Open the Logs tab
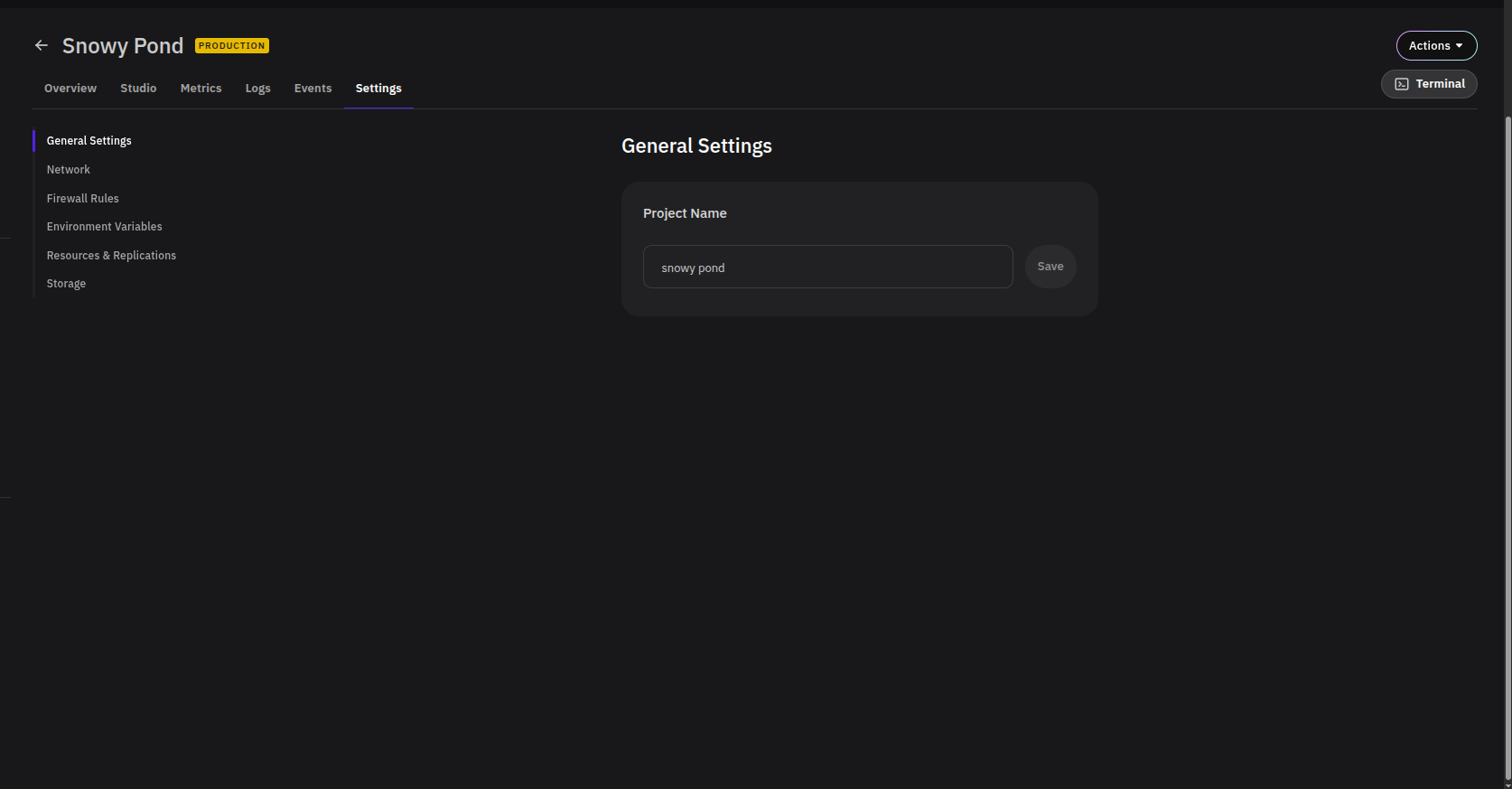The height and width of the screenshot is (789, 1512). [257, 89]
